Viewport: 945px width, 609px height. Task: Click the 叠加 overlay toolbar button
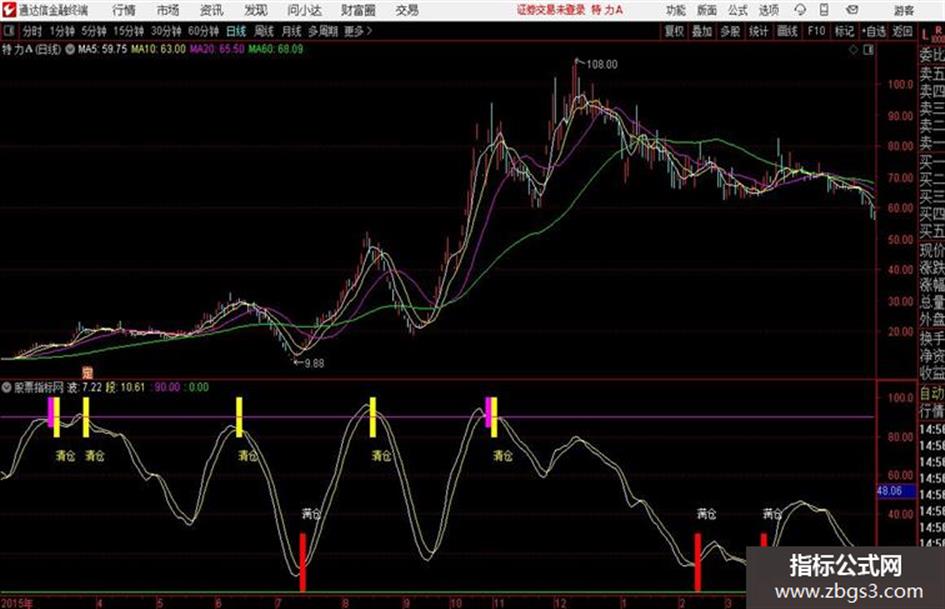click(702, 31)
